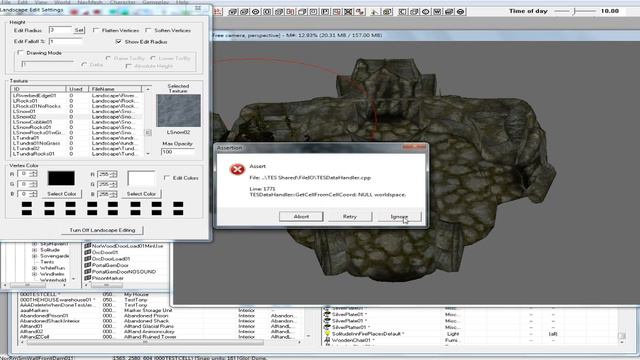Click the icon beside WoodenChair01
The image size is (640, 360).
pyautogui.click(x=327, y=340)
